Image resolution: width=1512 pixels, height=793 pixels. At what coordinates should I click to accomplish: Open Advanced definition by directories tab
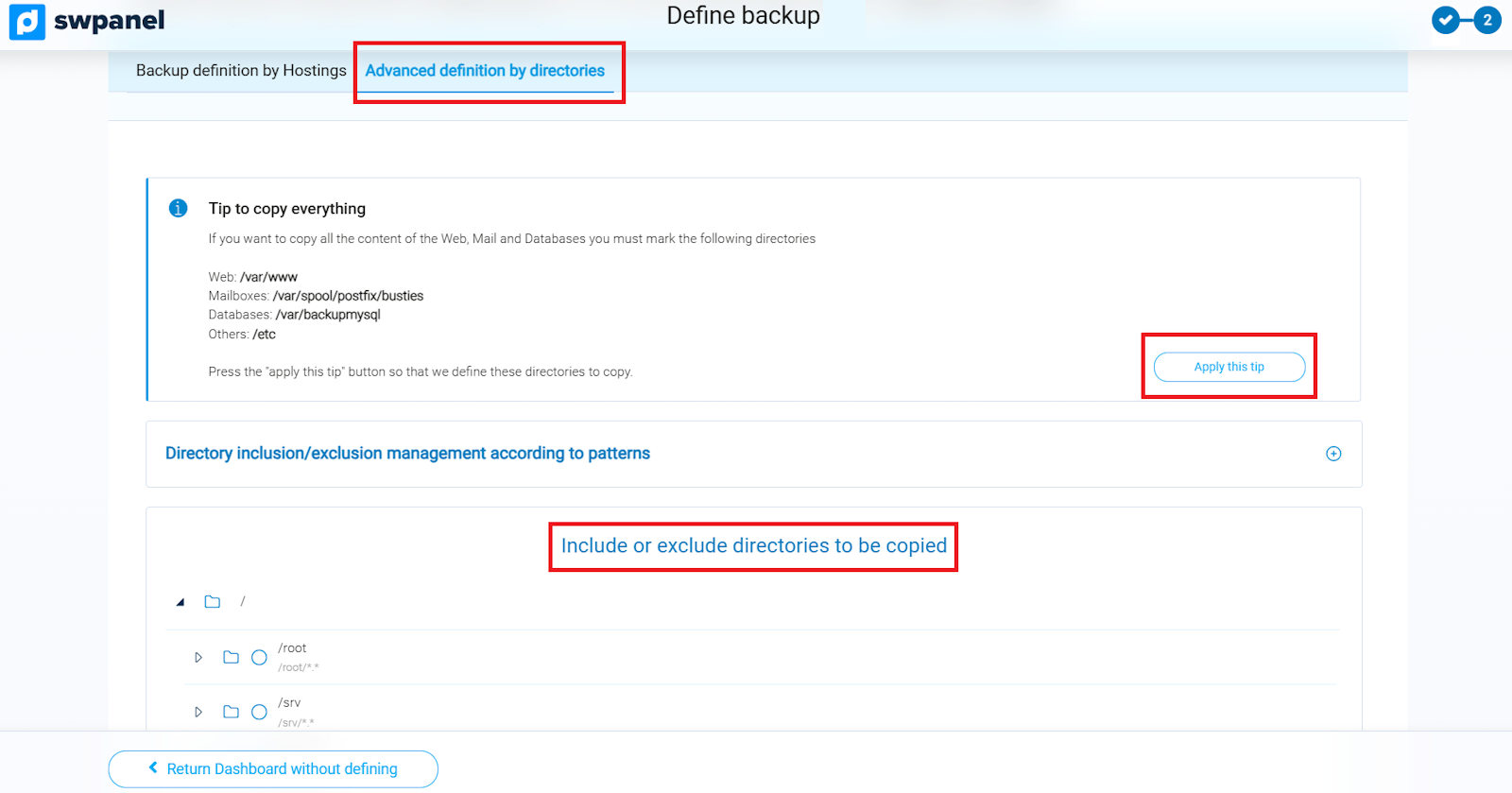485,71
